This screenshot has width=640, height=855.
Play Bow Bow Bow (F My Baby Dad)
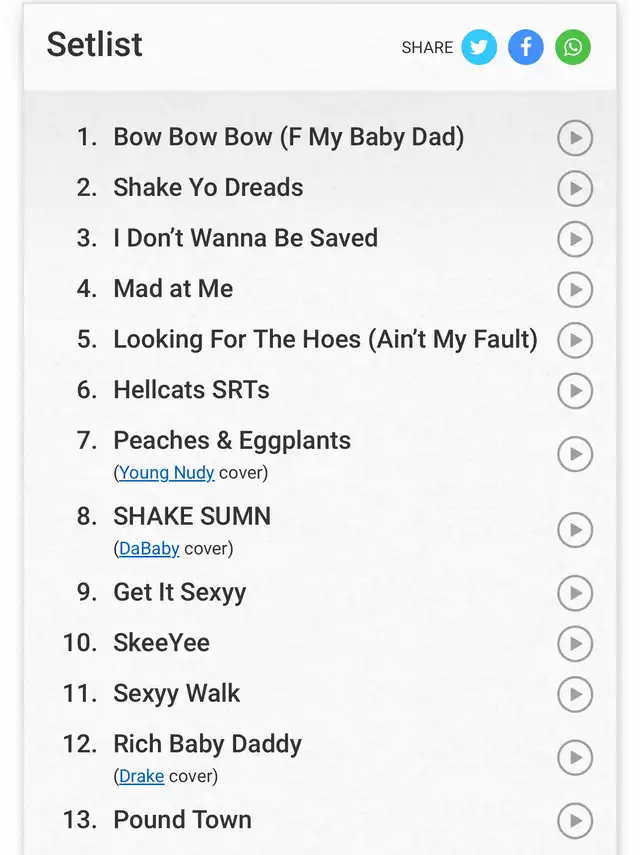point(575,138)
